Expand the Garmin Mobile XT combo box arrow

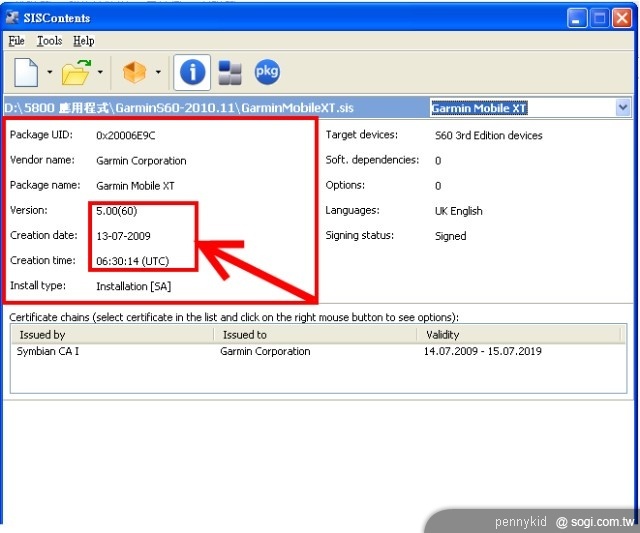(623, 108)
